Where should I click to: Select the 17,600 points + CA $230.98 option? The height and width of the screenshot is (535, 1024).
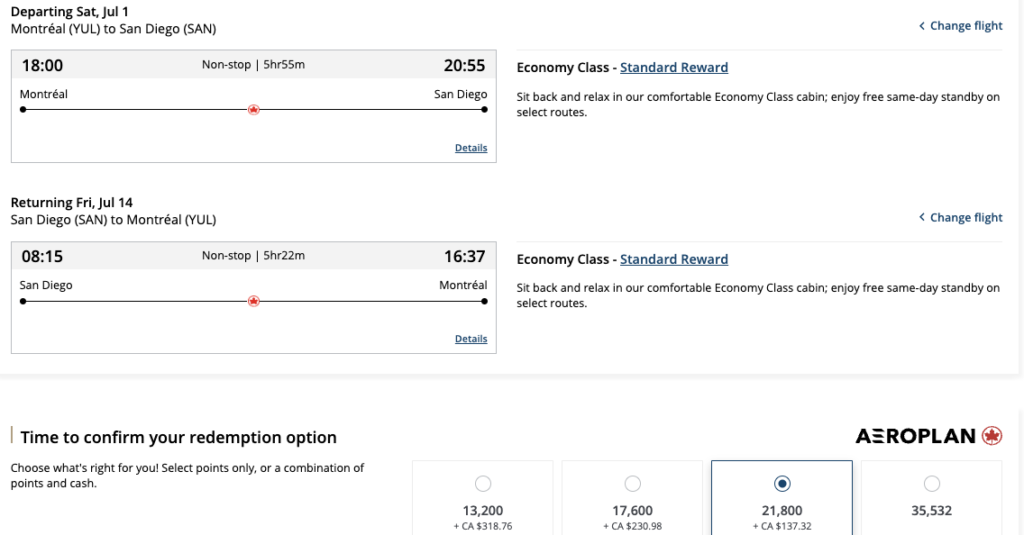coord(633,484)
